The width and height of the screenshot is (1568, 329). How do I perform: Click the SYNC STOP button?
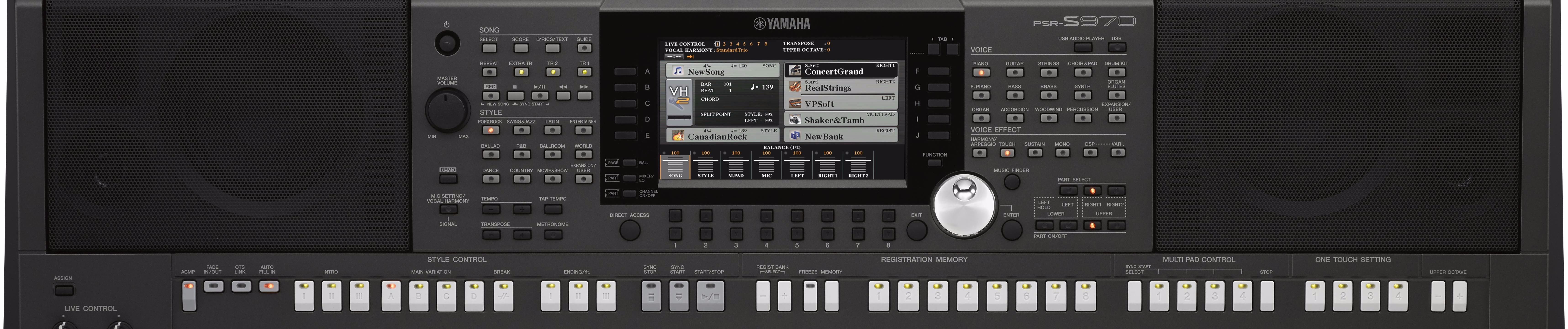651,296
